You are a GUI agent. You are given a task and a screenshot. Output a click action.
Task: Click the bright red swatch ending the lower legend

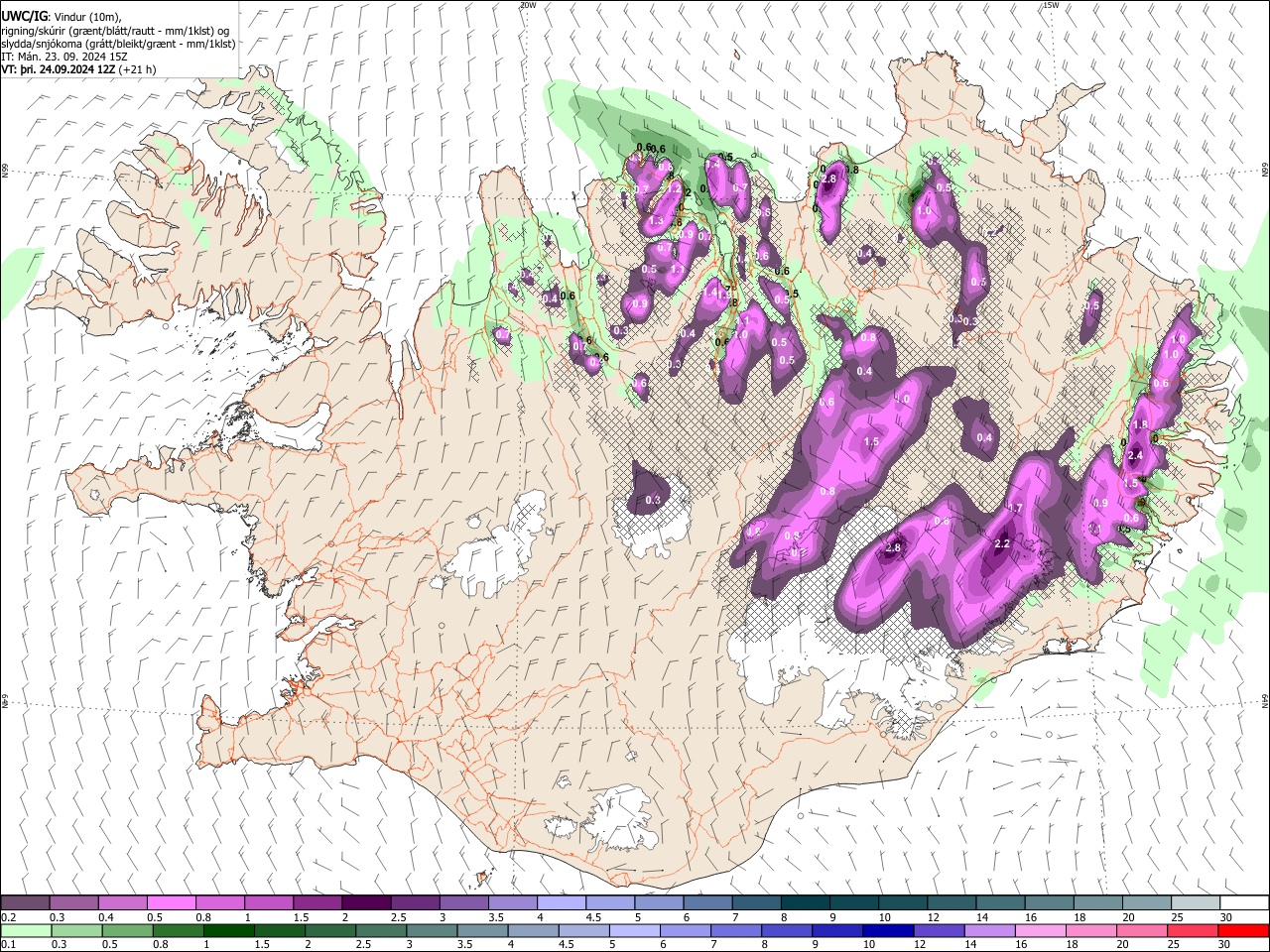tap(1243, 930)
